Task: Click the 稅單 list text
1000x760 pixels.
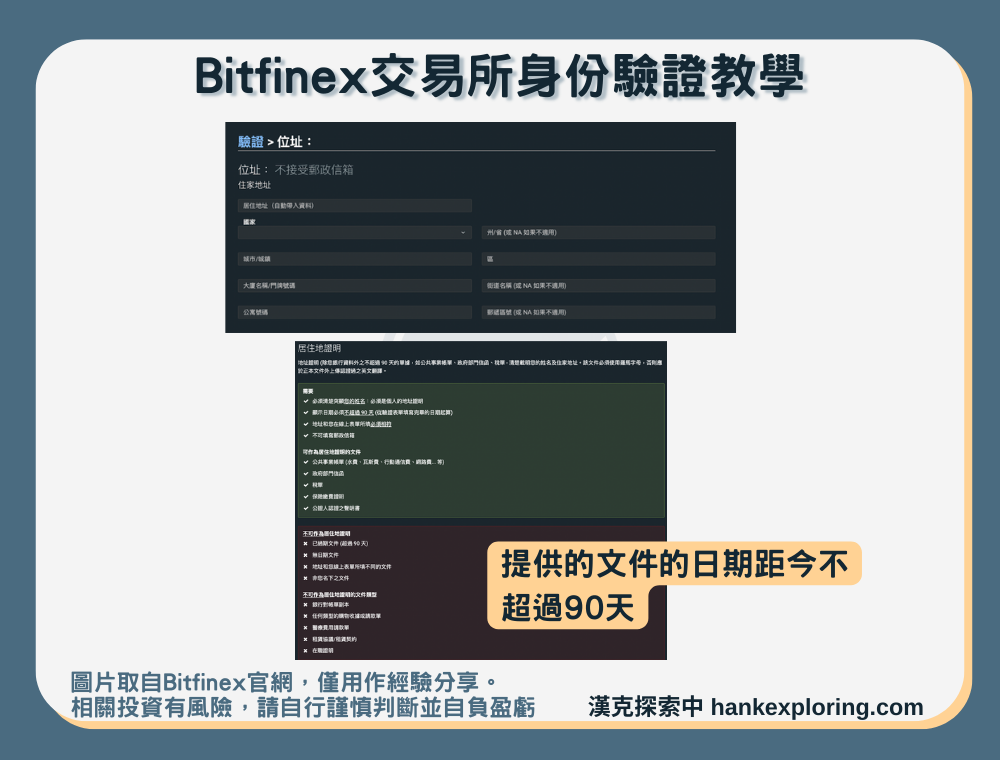Action: tap(317, 485)
